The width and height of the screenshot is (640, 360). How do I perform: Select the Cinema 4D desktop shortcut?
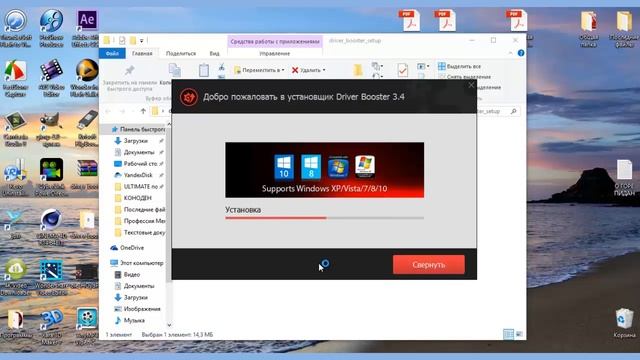(51, 227)
